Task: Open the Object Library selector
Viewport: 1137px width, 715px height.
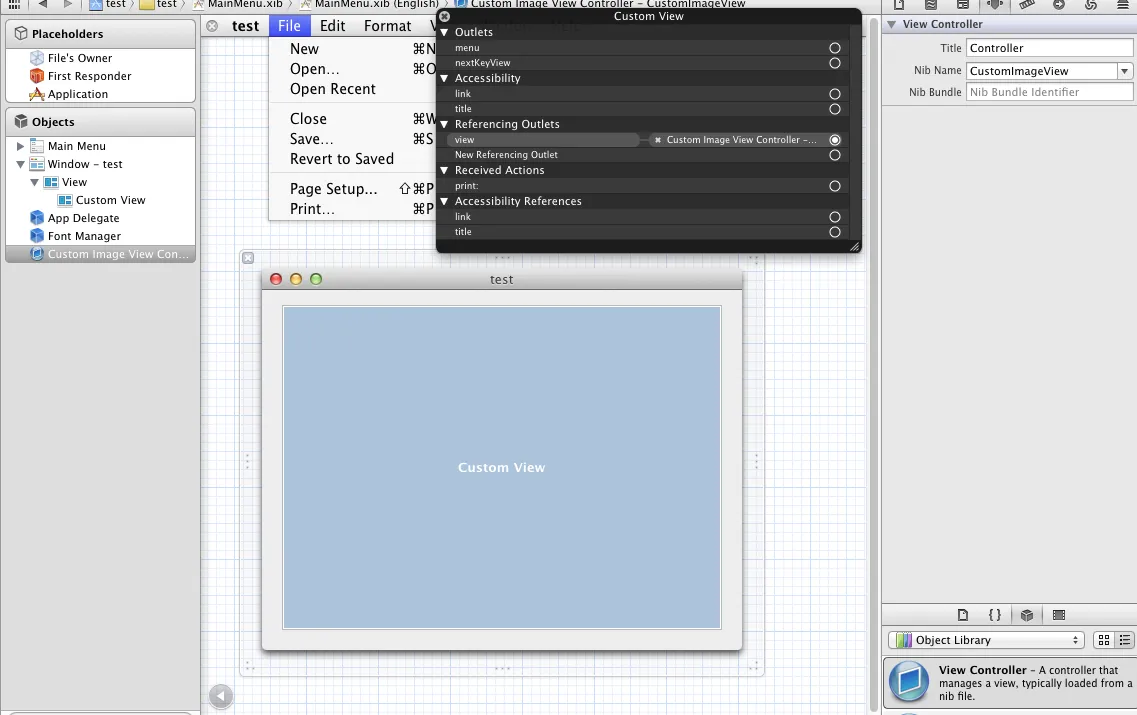Action: point(985,640)
